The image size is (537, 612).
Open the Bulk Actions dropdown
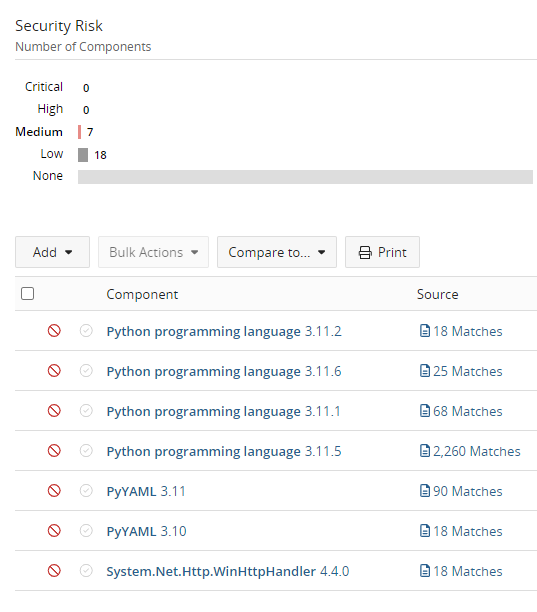click(153, 252)
